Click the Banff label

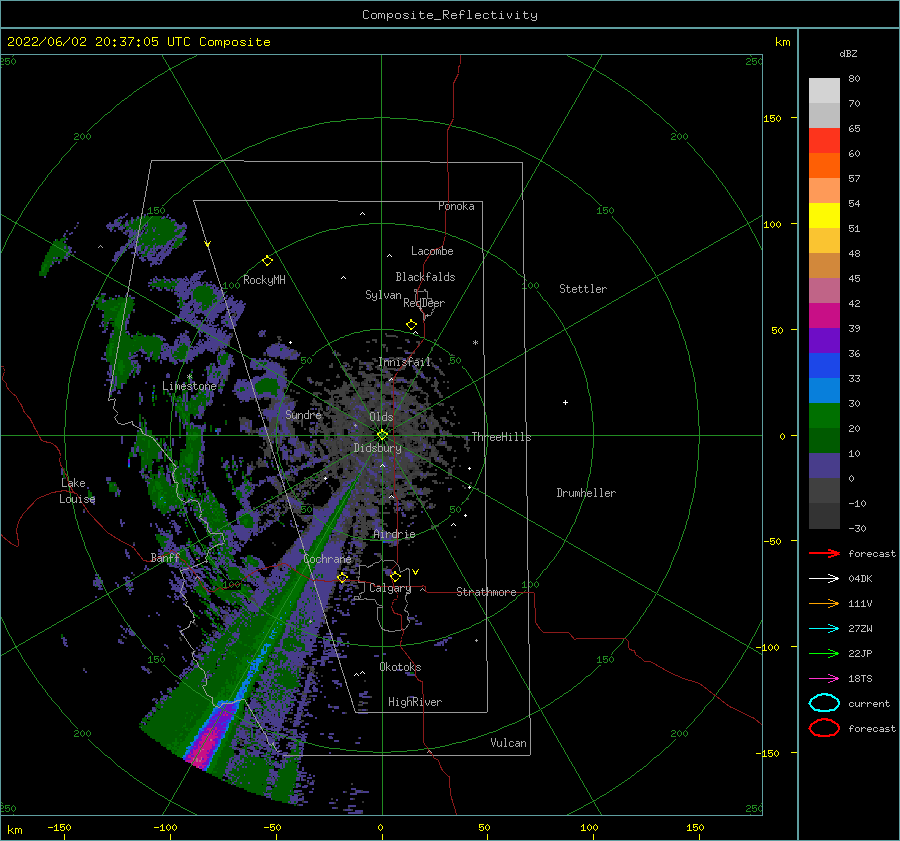(x=165, y=557)
